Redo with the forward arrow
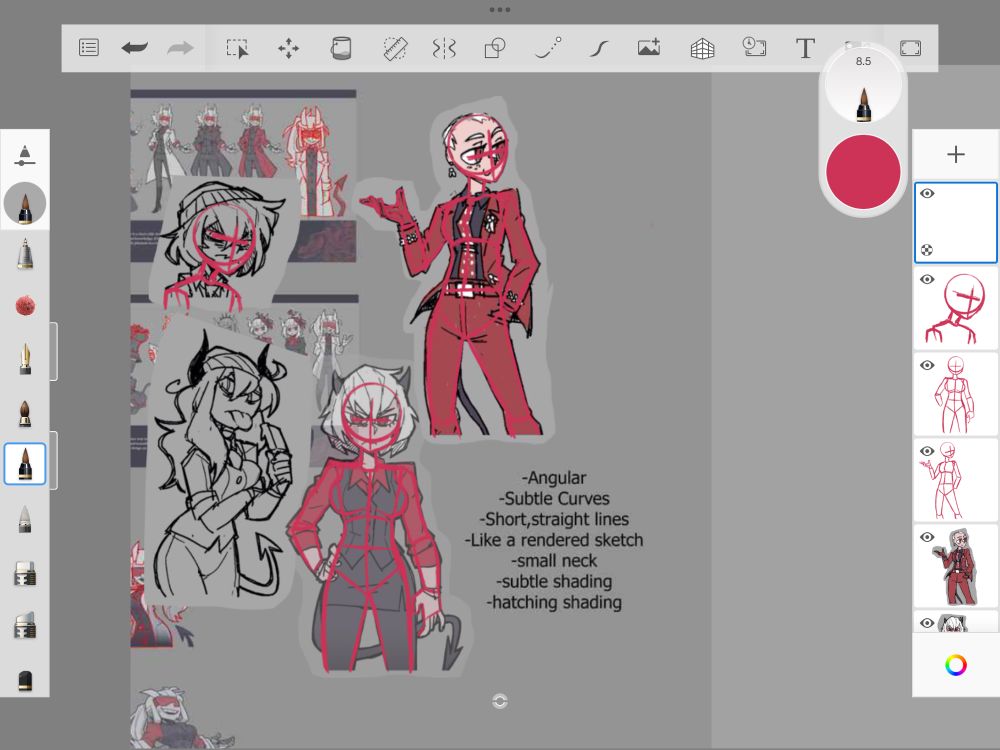The height and width of the screenshot is (750, 1000). [x=180, y=48]
